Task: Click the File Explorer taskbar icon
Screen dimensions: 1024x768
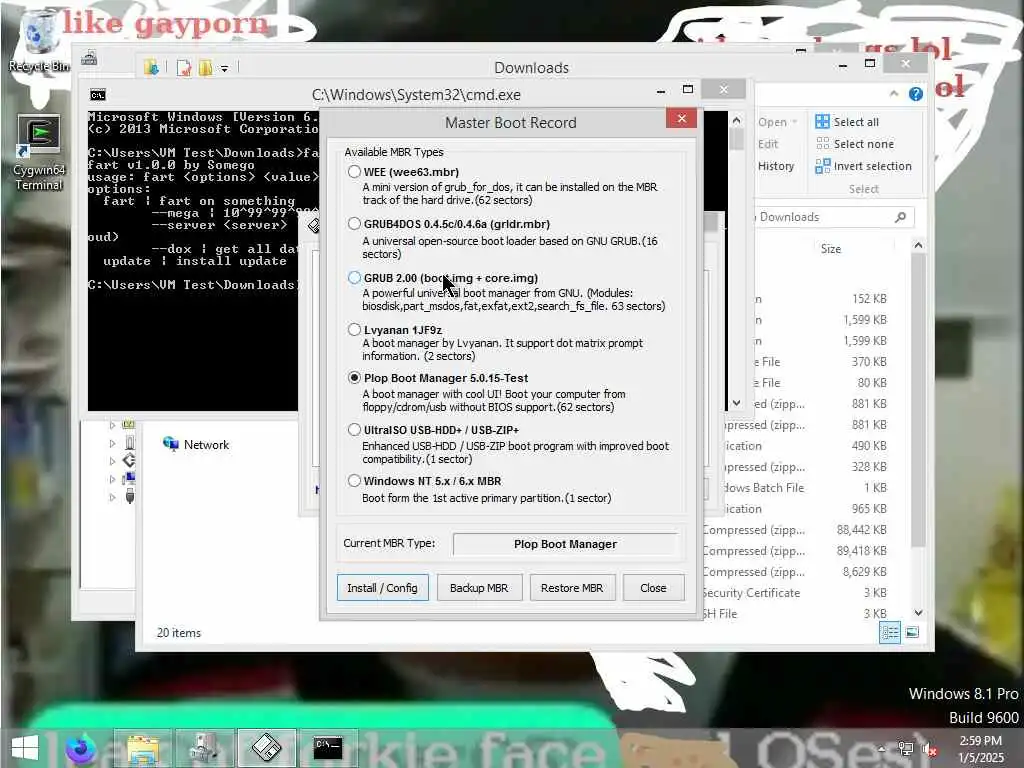Action: tap(143, 748)
